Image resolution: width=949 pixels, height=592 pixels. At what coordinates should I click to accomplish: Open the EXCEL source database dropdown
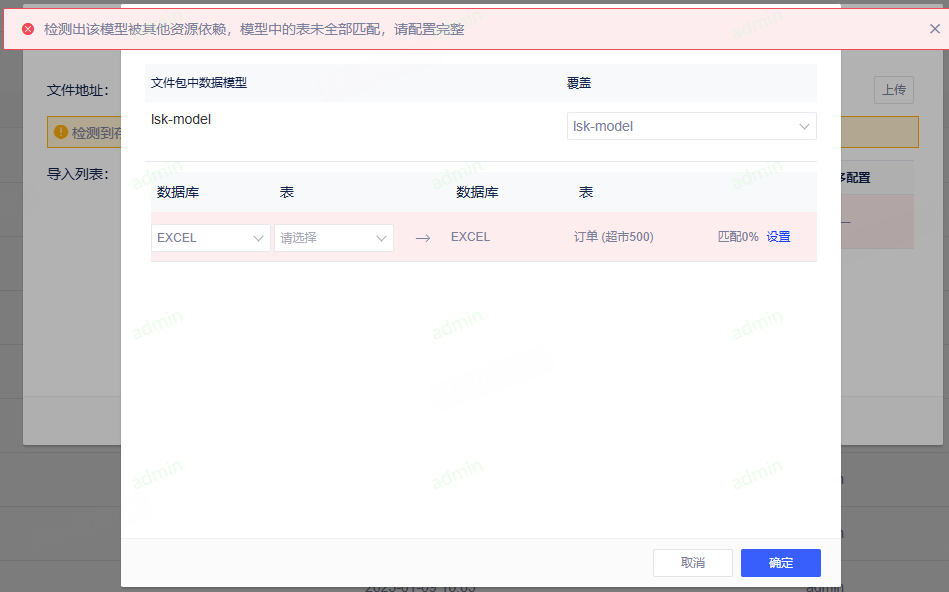(x=210, y=238)
